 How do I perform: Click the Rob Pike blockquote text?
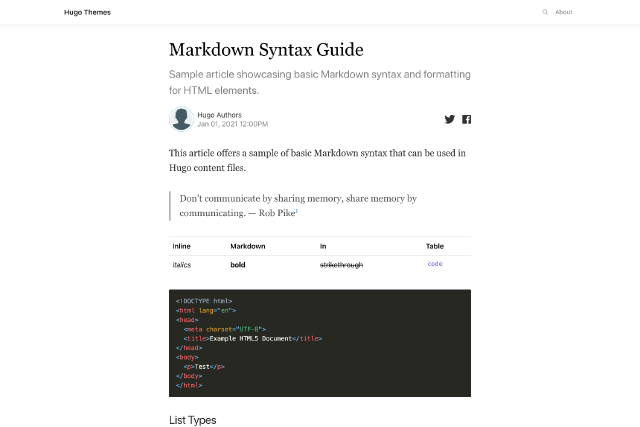click(x=298, y=205)
